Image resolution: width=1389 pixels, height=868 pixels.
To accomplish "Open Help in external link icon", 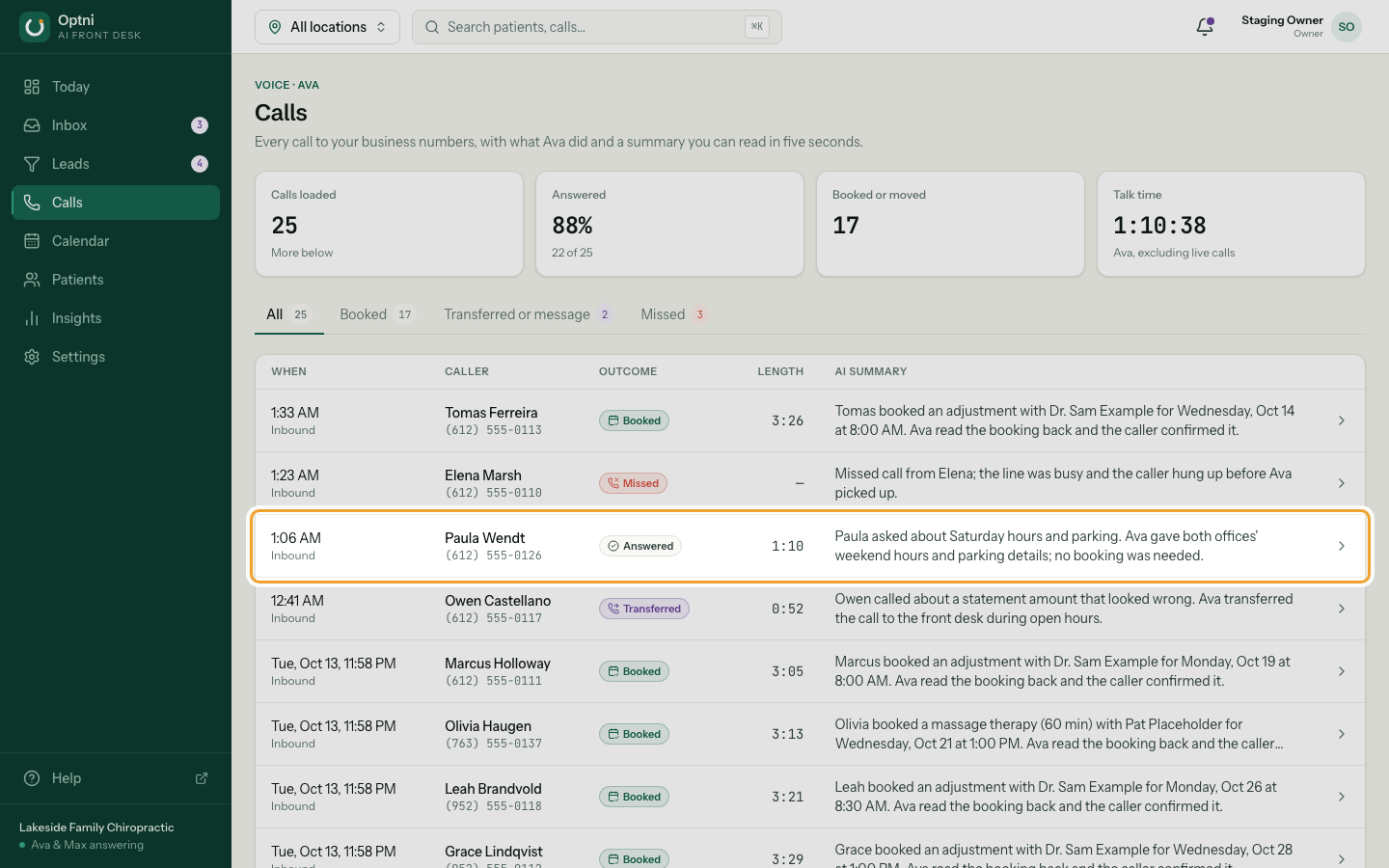I will coord(202,778).
